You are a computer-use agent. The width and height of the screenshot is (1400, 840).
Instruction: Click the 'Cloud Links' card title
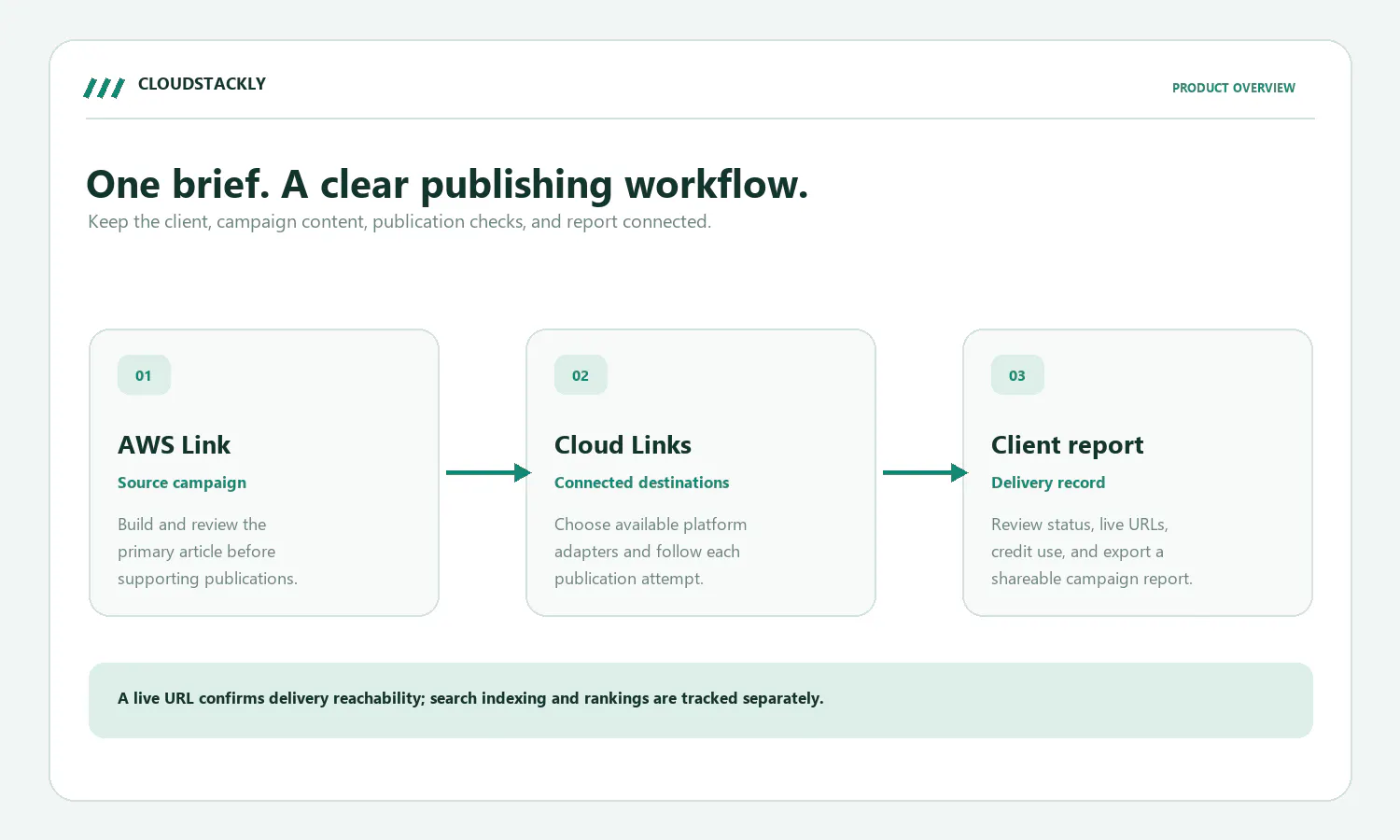coord(623,445)
